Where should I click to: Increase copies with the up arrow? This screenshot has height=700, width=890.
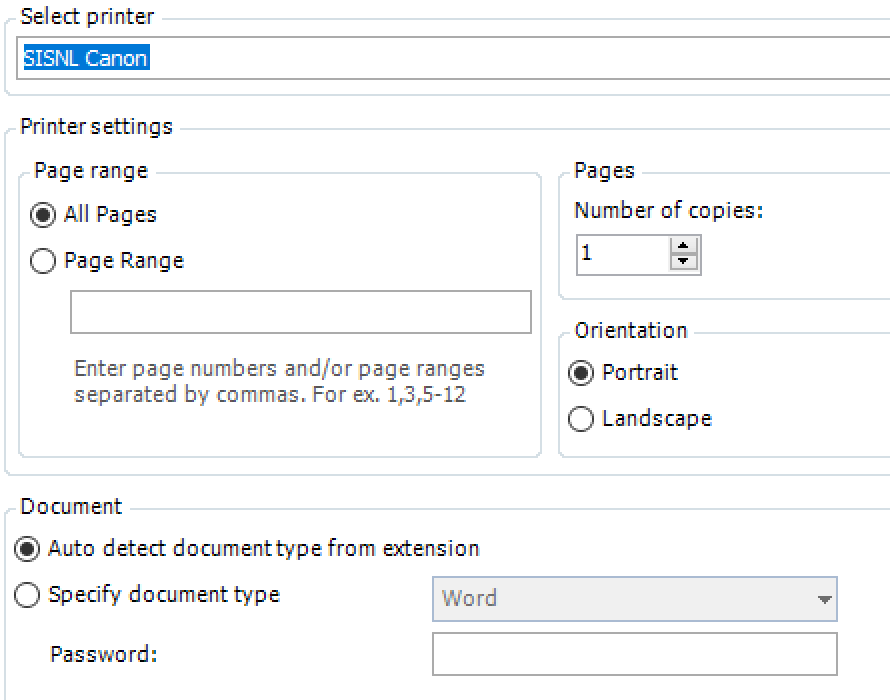click(684, 246)
